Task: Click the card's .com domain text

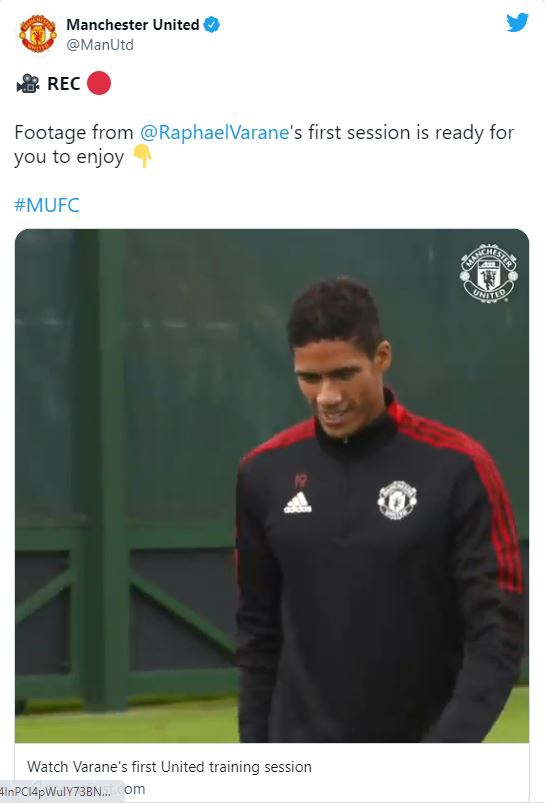Action: coord(134,789)
